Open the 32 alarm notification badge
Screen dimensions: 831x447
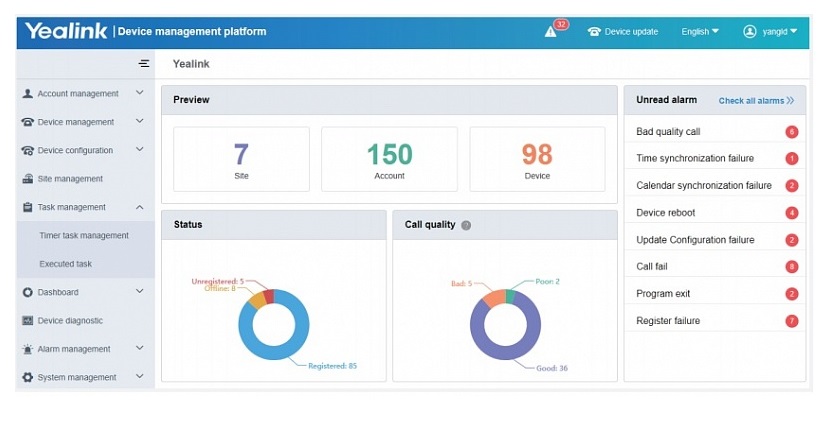(561, 24)
